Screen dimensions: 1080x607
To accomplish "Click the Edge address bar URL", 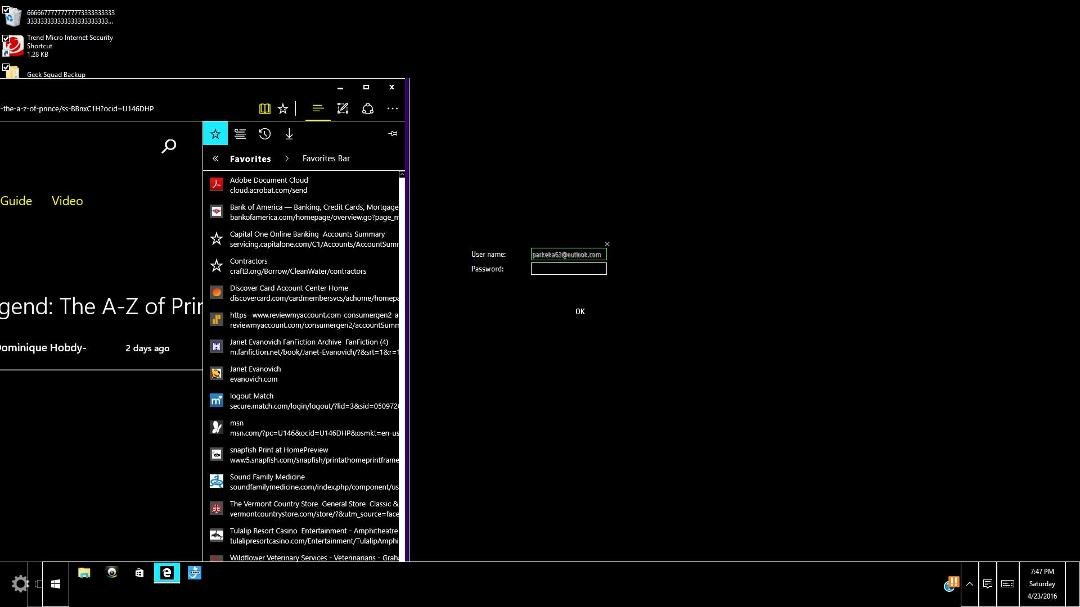I will pos(77,109).
